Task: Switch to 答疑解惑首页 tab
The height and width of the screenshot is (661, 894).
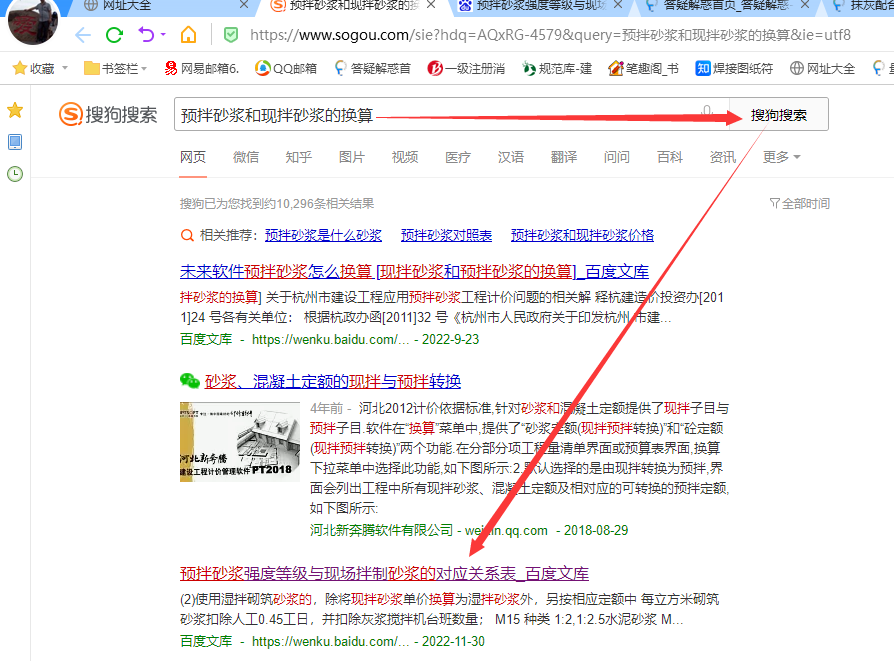Action: (718, 6)
